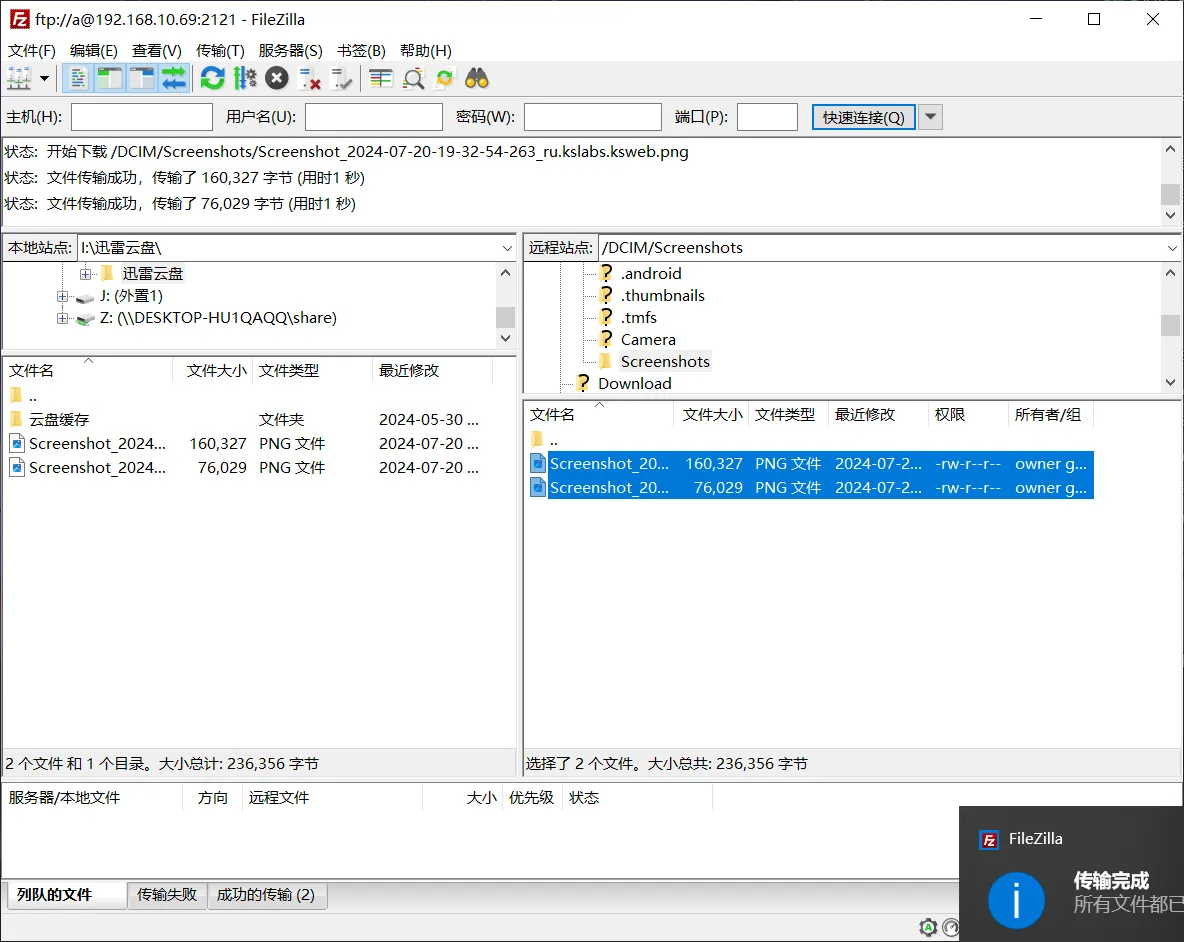
Task: Select Screenshots folder in remote tree
Action: (665, 362)
